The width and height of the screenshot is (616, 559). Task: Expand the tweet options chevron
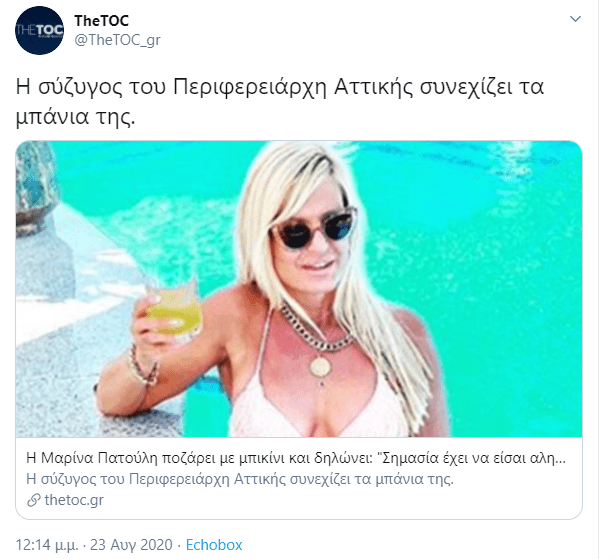[575, 19]
